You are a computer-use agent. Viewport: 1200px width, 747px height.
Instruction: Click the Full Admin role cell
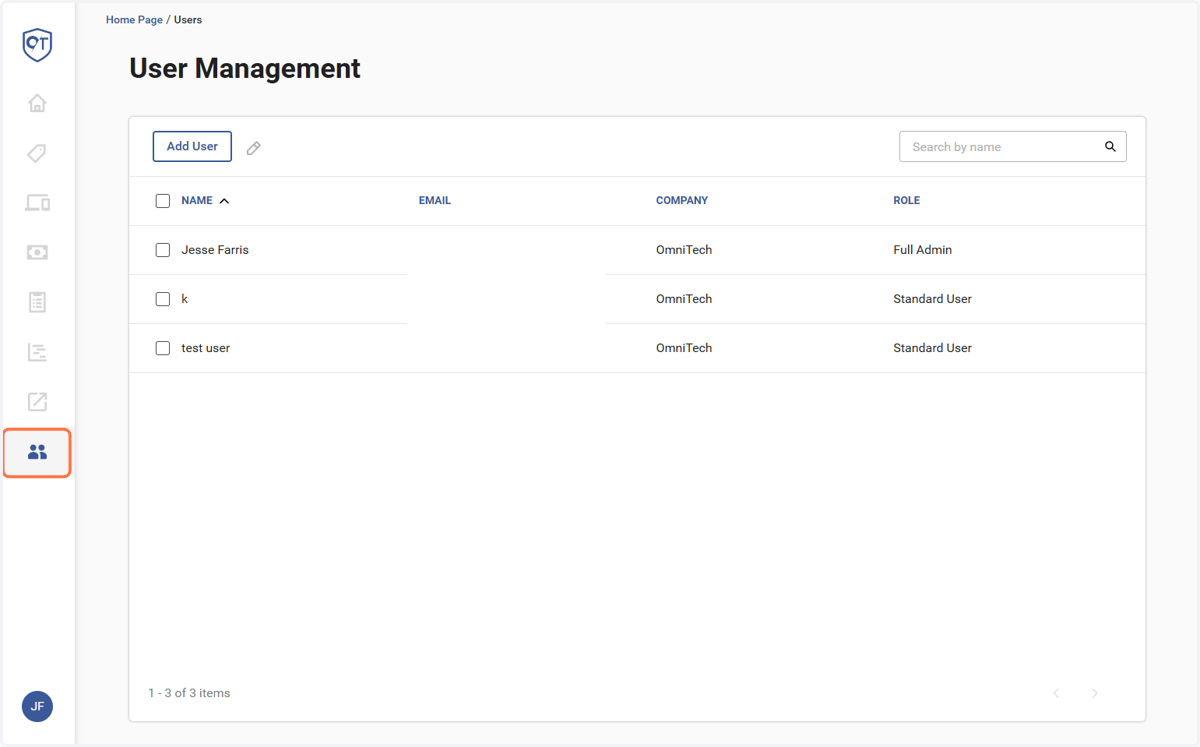point(923,250)
